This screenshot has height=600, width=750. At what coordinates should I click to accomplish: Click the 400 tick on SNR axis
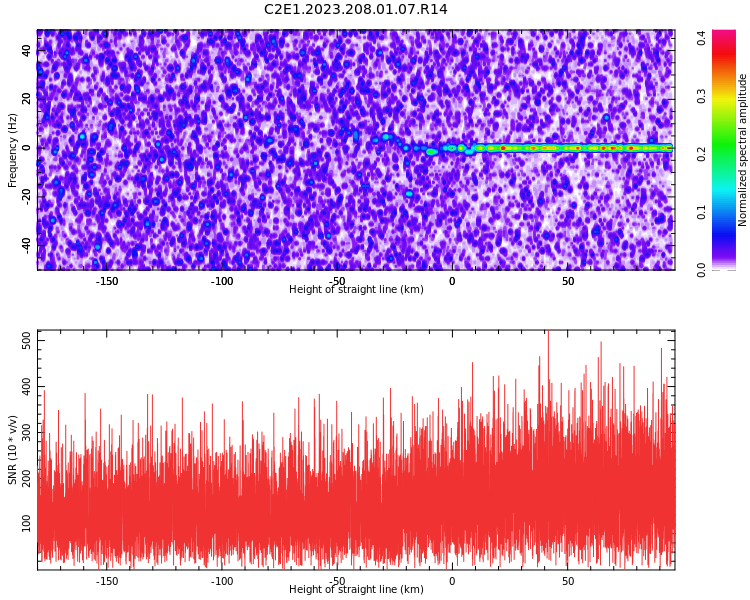(27, 386)
